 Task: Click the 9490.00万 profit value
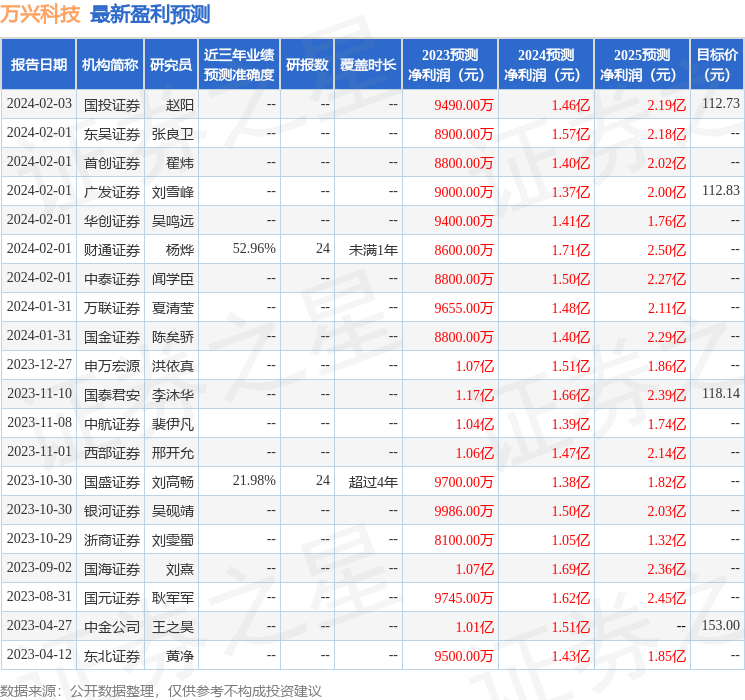(x=464, y=105)
